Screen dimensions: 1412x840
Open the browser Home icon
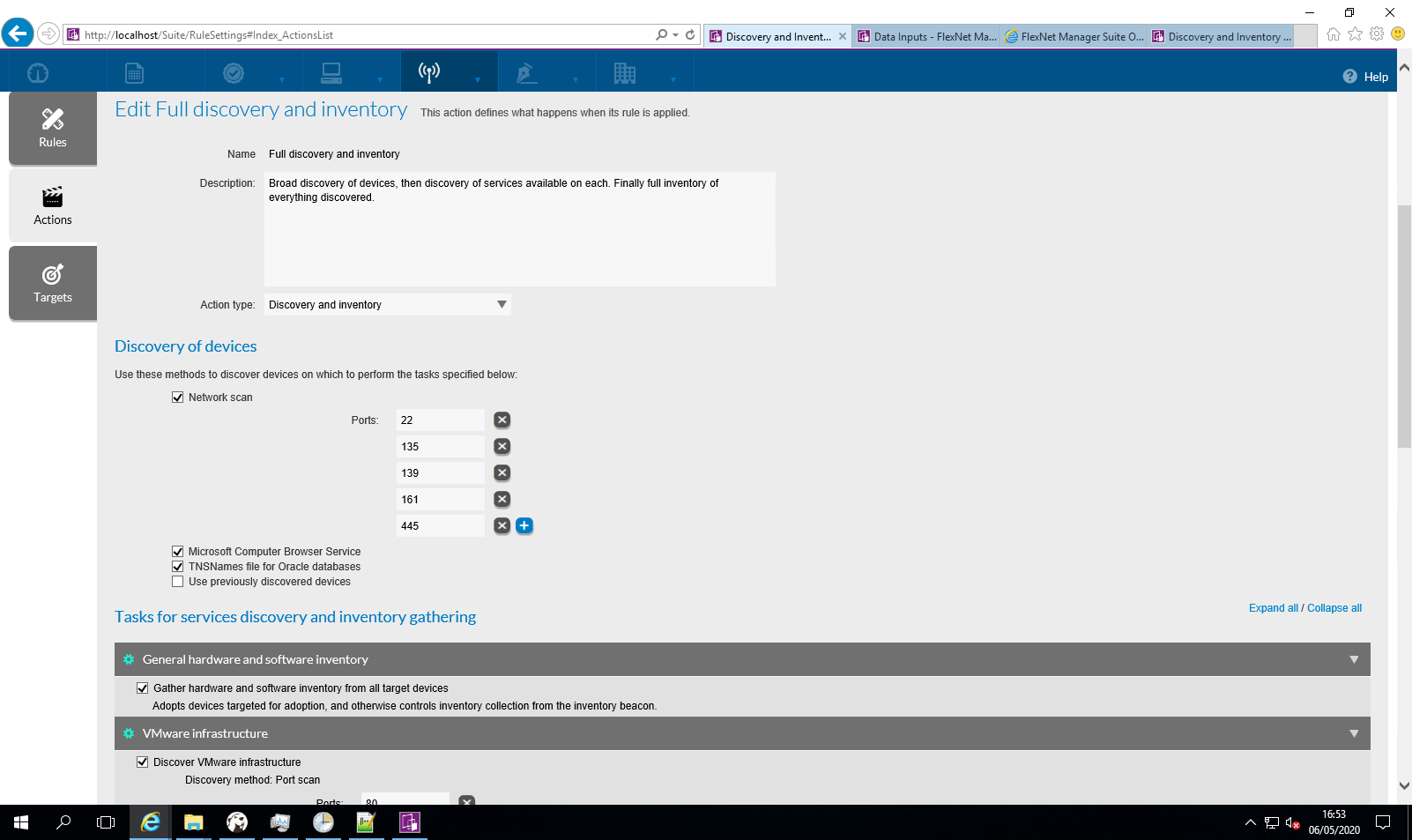tap(1334, 34)
